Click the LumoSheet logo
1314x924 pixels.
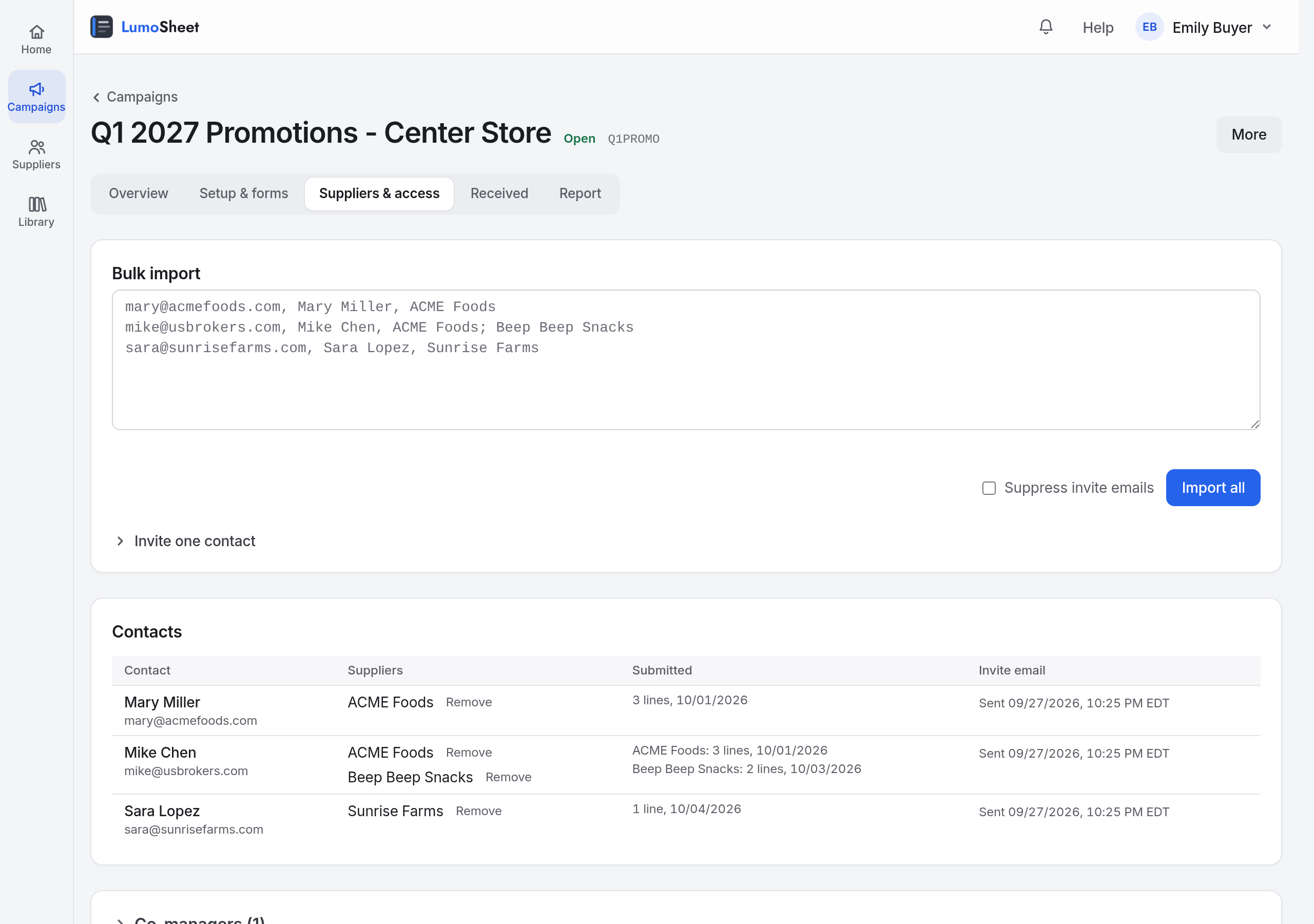[145, 27]
